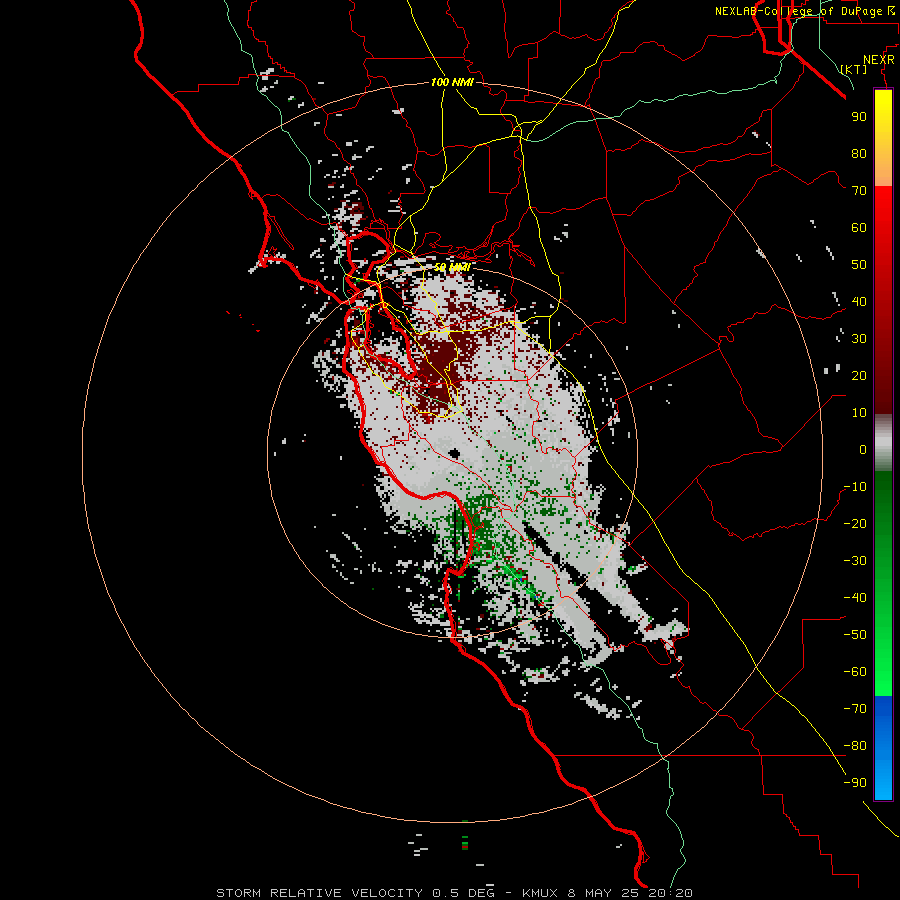Pick the gray zero-velocity colorbar segment
The width and height of the screenshot is (900, 900).
click(883, 443)
